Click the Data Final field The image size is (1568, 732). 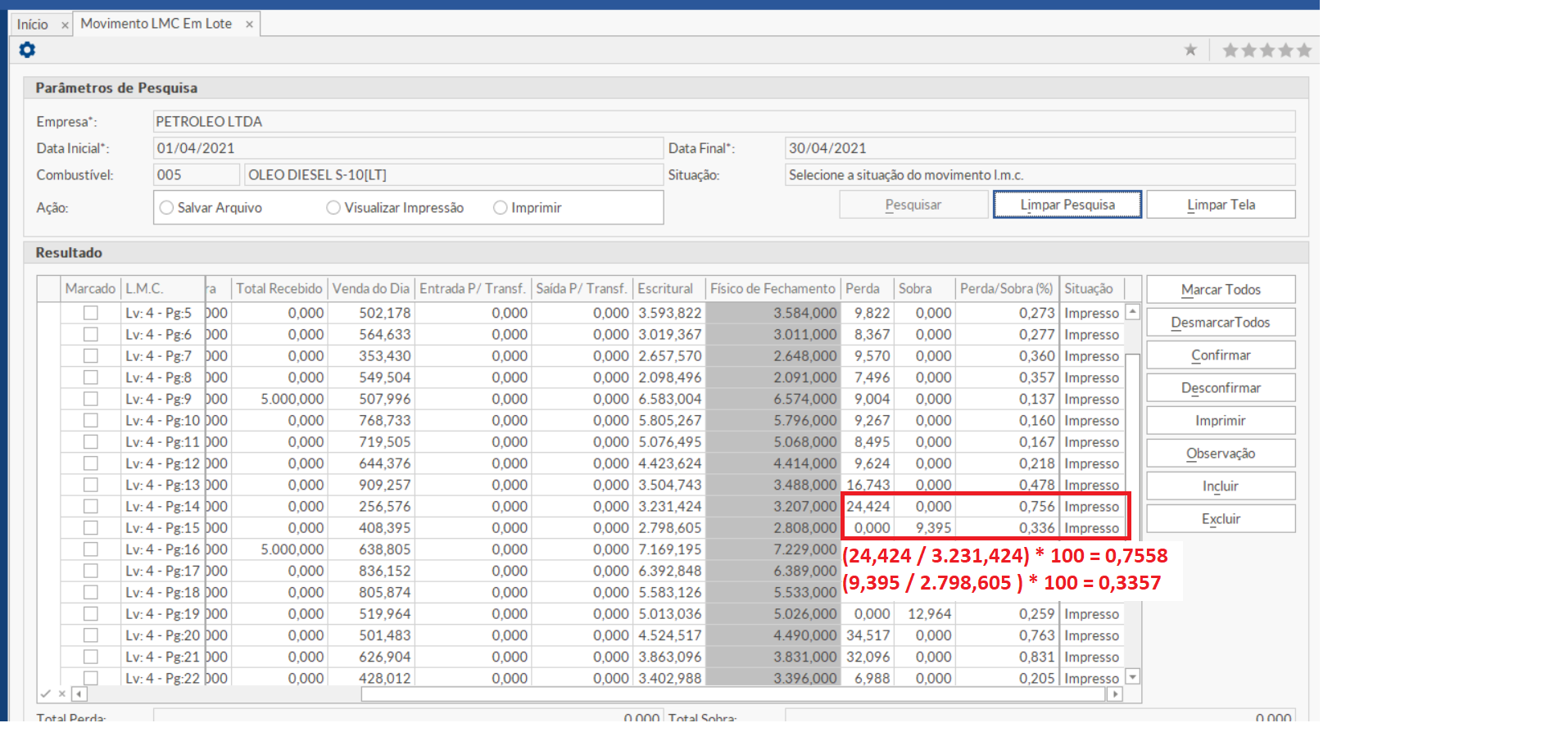[x=1040, y=148]
